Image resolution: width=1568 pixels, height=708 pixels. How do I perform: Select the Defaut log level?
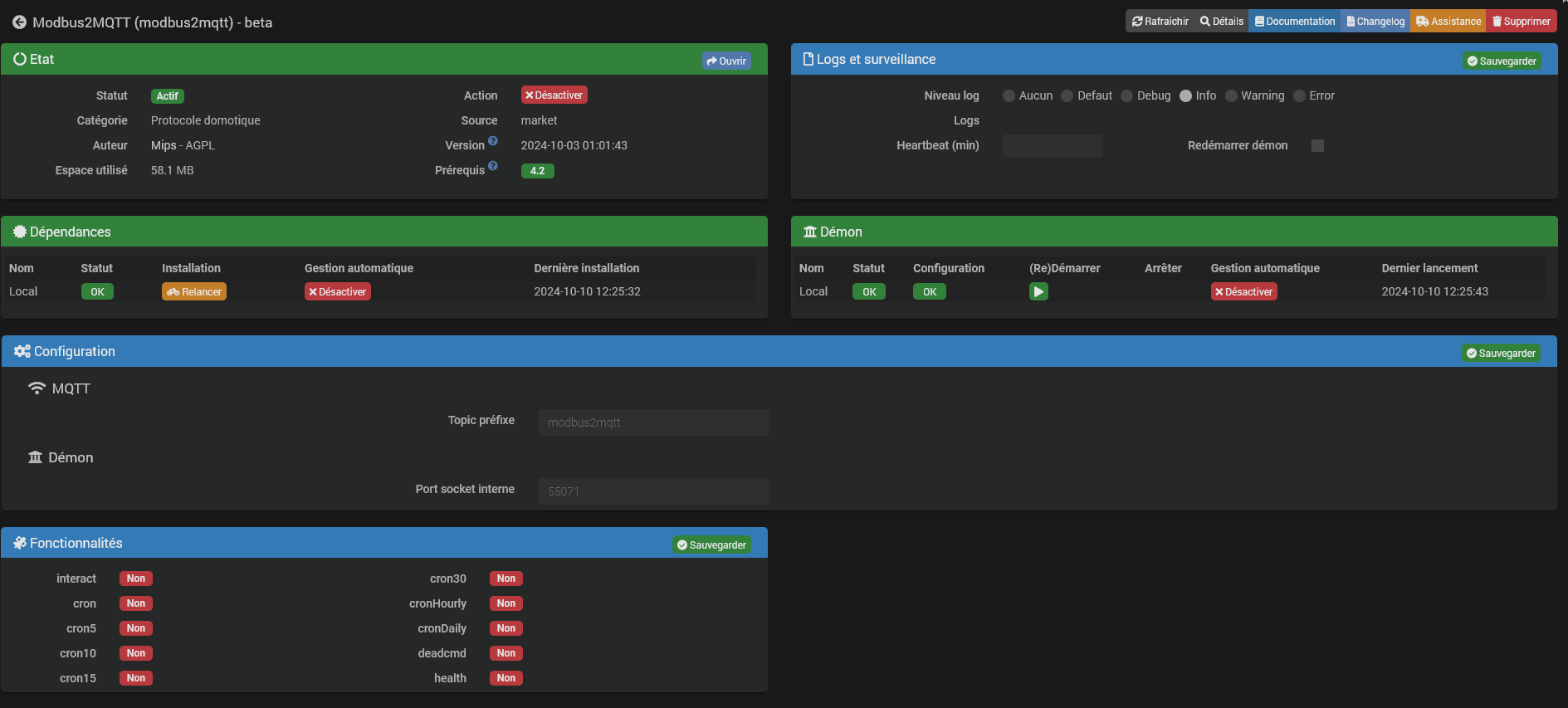tap(1067, 96)
